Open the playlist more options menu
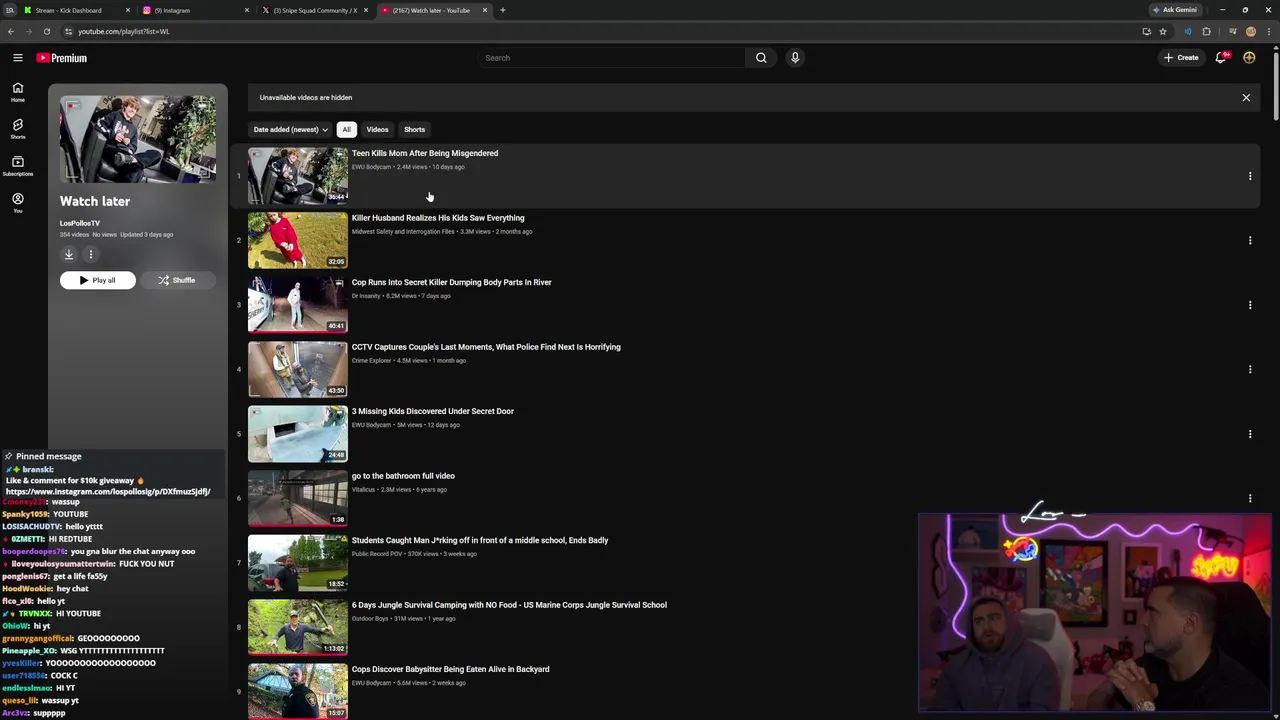Viewport: 1280px width, 720px height. point(90,254)
